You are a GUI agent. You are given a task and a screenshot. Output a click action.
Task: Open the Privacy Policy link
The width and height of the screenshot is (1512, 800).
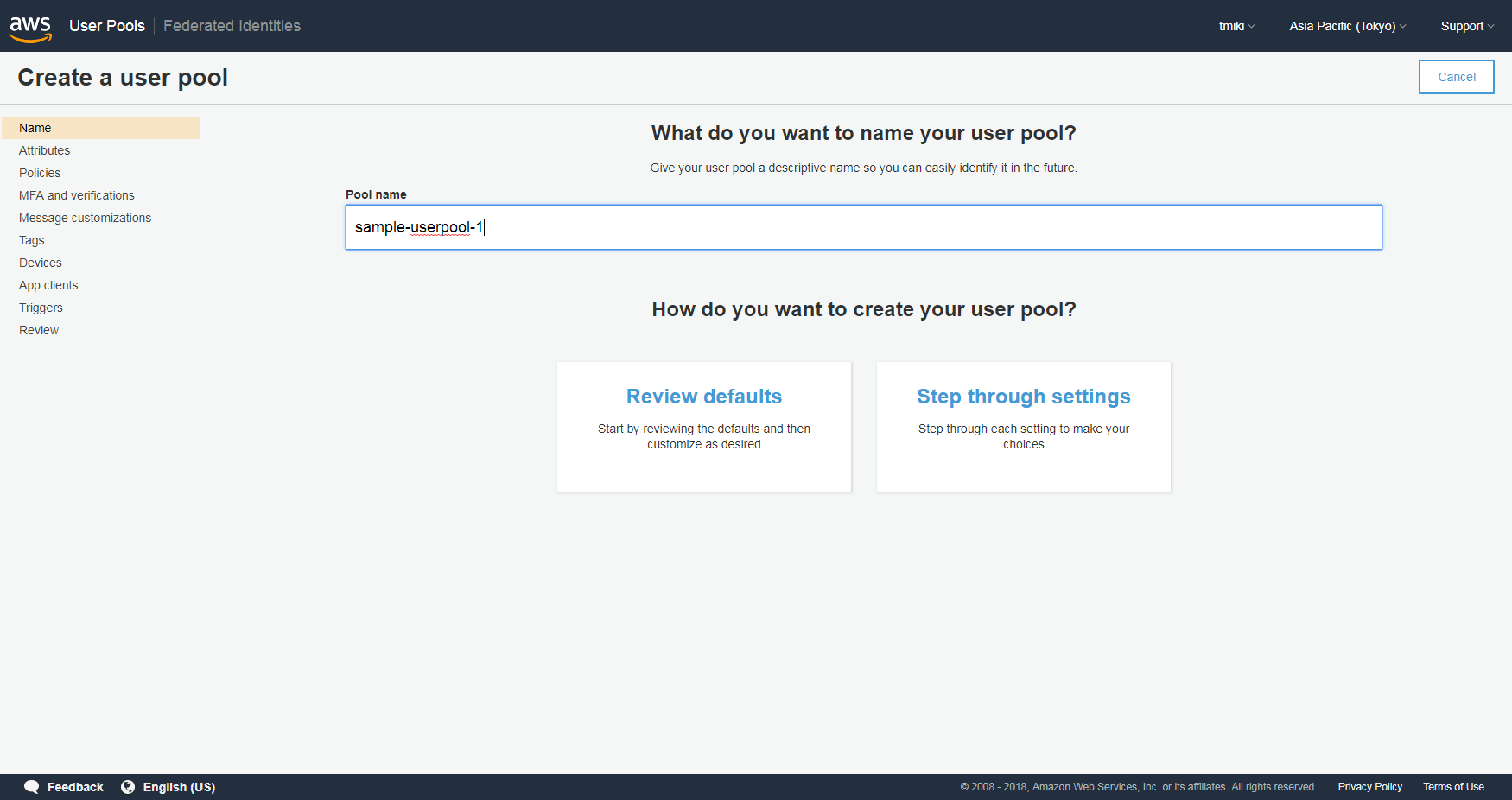click(1369, 787)
